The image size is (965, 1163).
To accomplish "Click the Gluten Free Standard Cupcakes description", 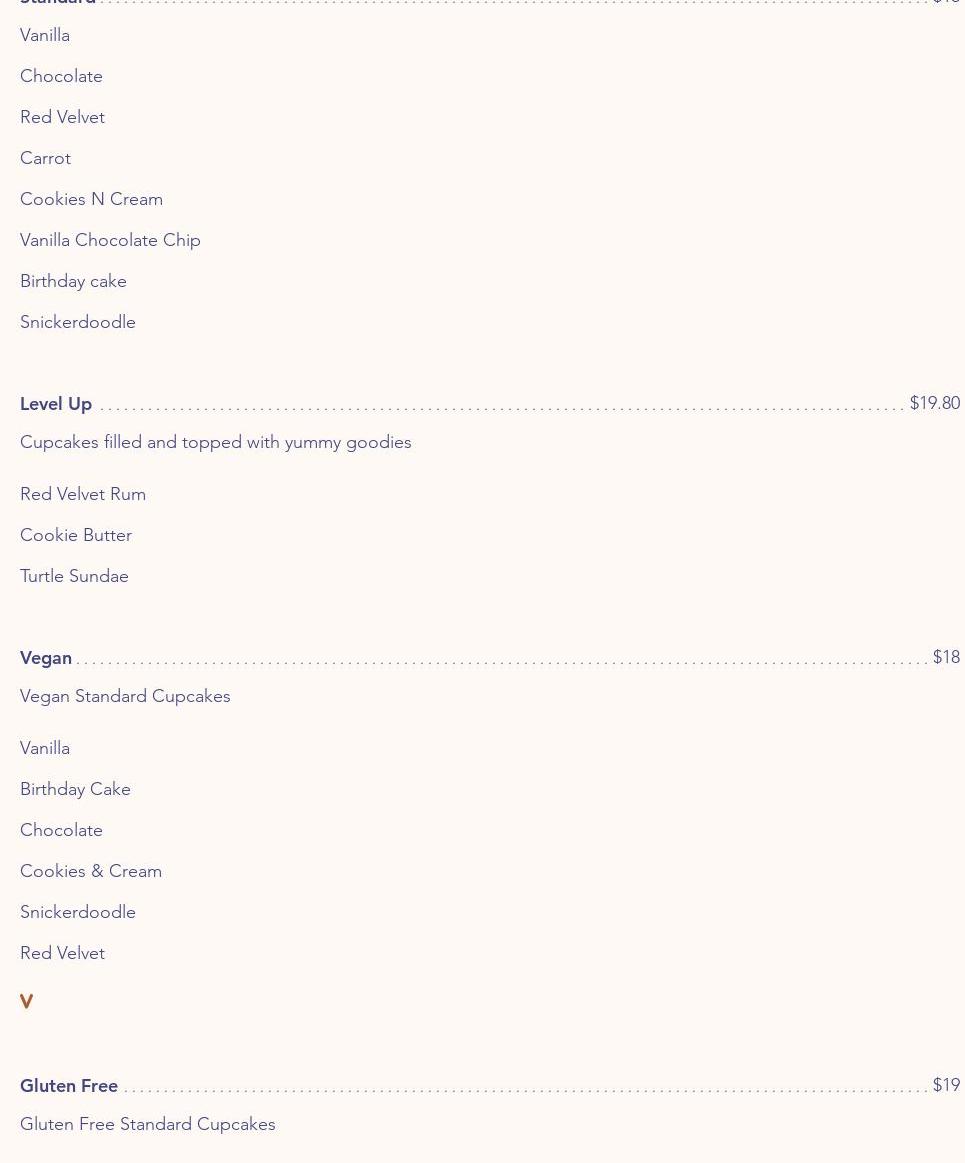I will (148, 1124).
